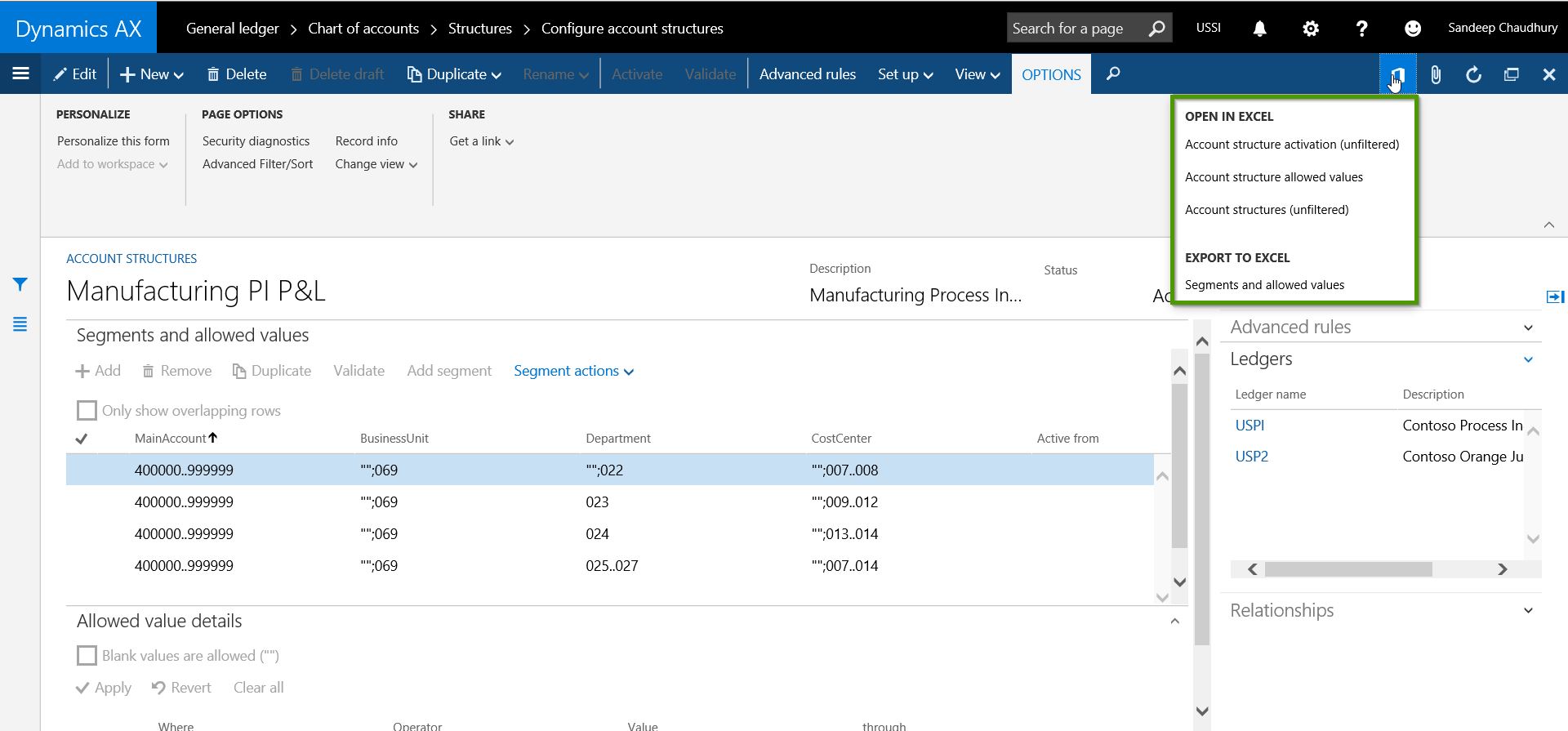Open the notifications bell
The height and width of the screenshot is (731, 1568).
pyautogui.click(x=1259, y=29)
